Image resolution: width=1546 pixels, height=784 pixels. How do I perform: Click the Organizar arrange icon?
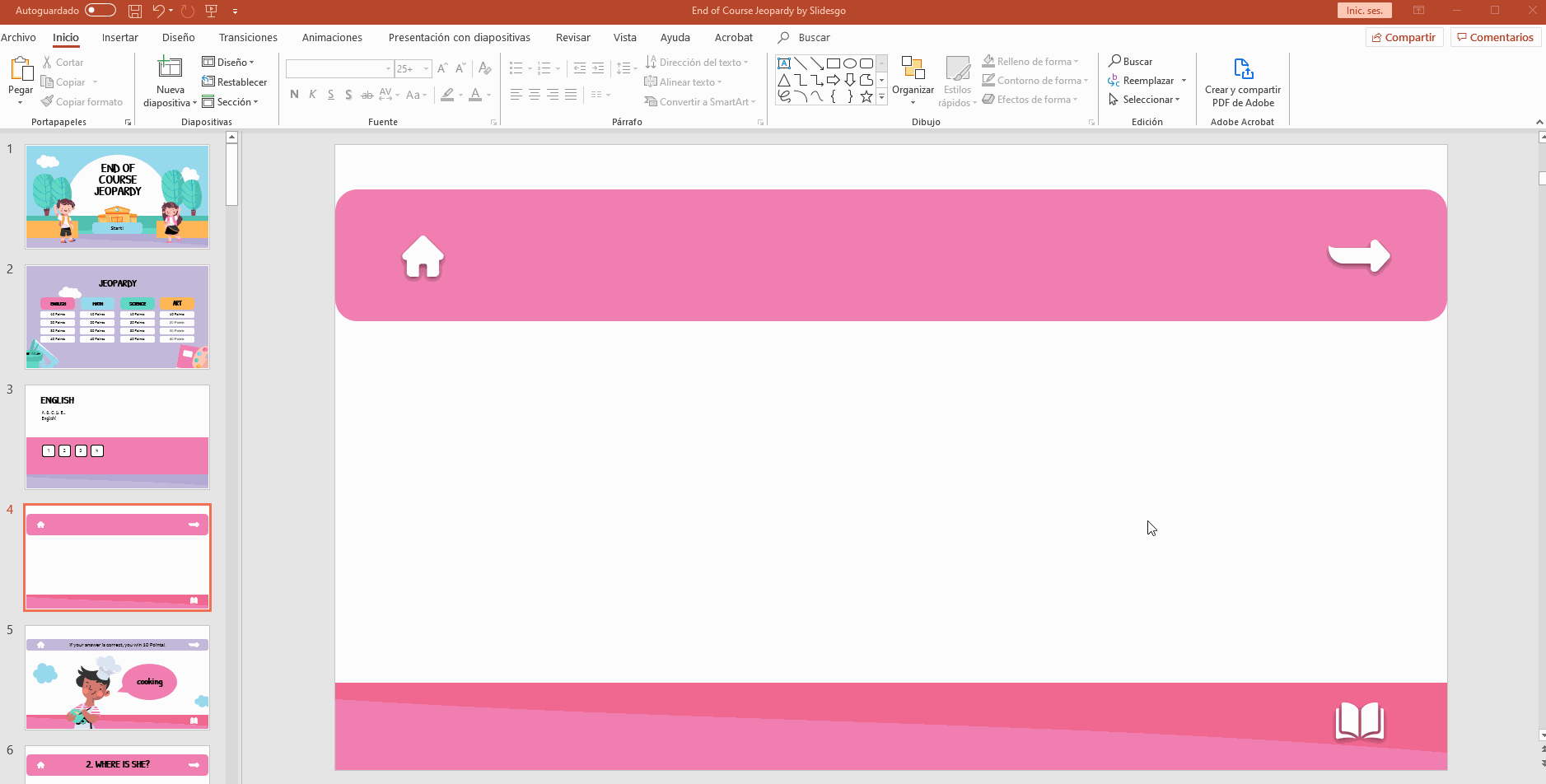(913, 68)
